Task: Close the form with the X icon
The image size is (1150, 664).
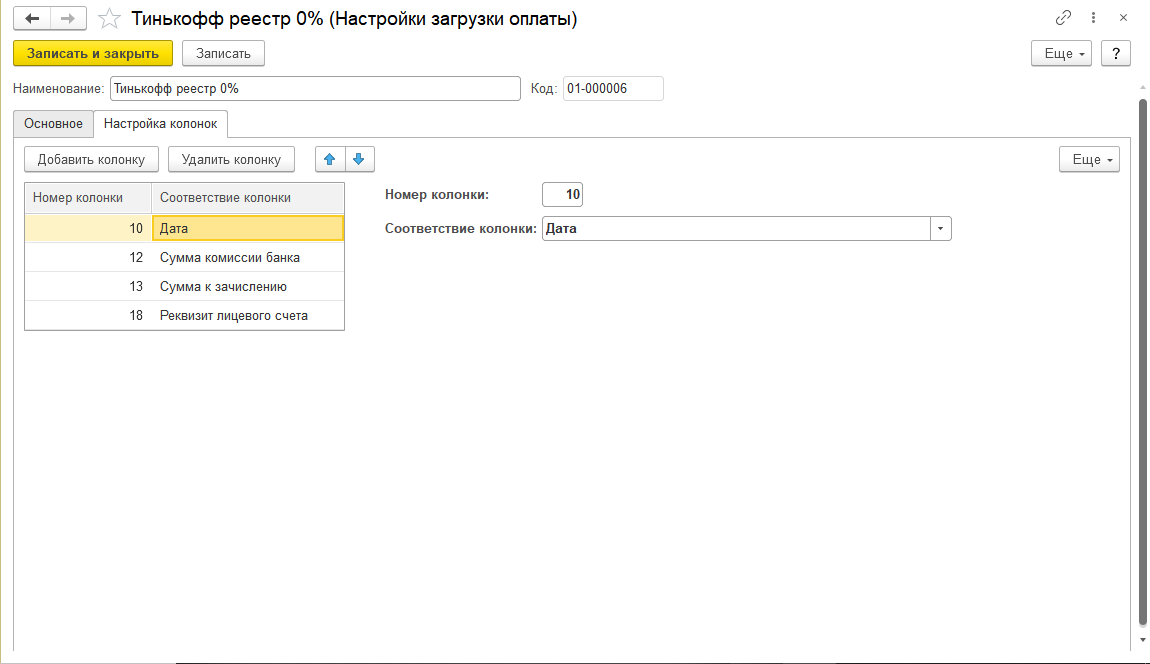Action: (1124, 18)
